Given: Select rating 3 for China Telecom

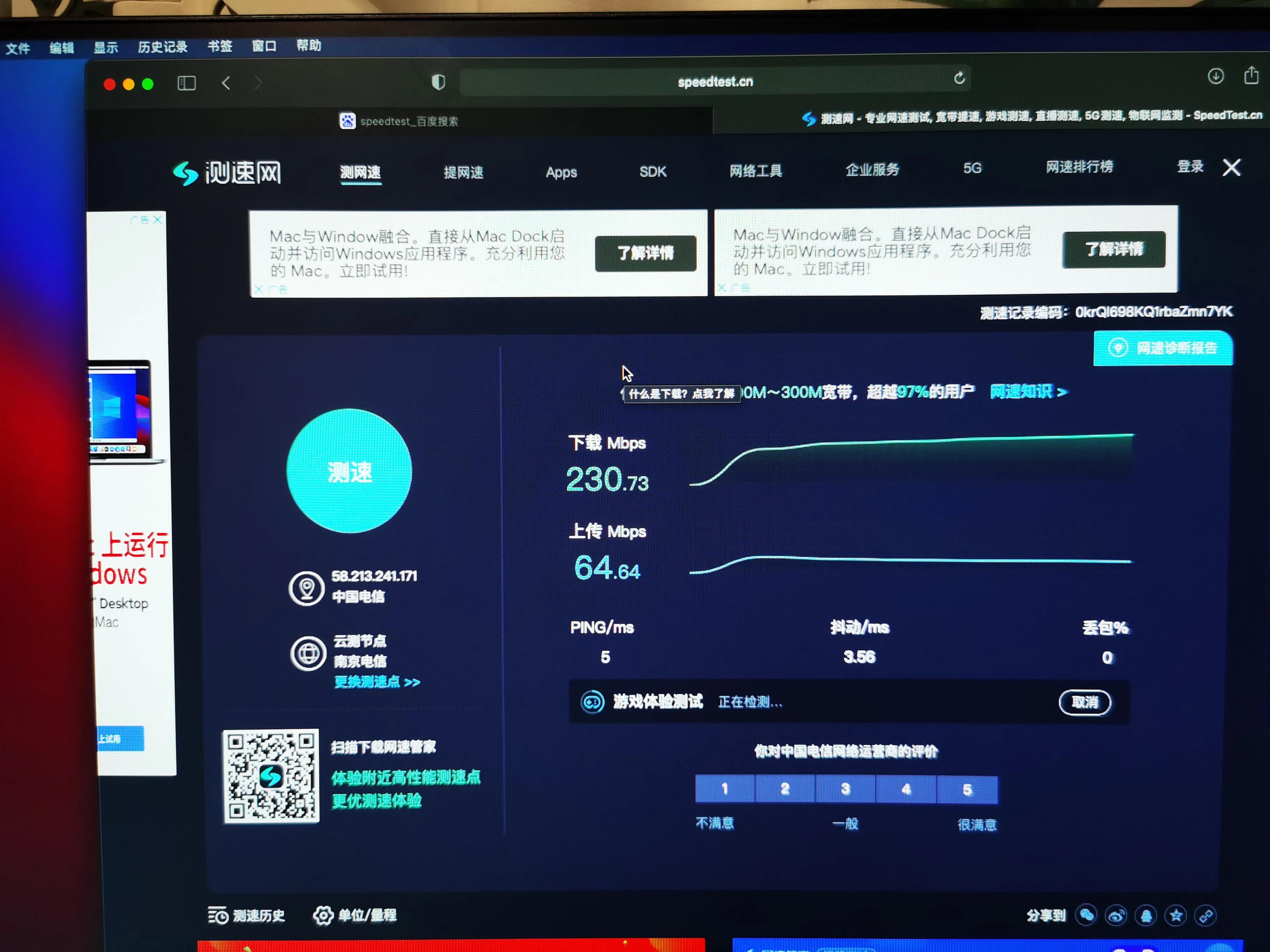Looking at the screenshot, I should pyautogui.click(x=845, y=789).
